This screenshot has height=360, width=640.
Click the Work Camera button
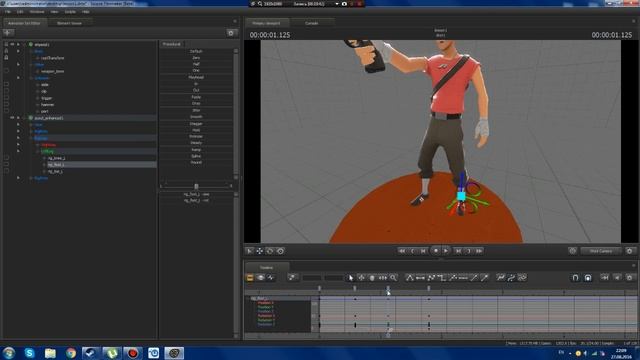pyautogui.click(x=601, y=251)
